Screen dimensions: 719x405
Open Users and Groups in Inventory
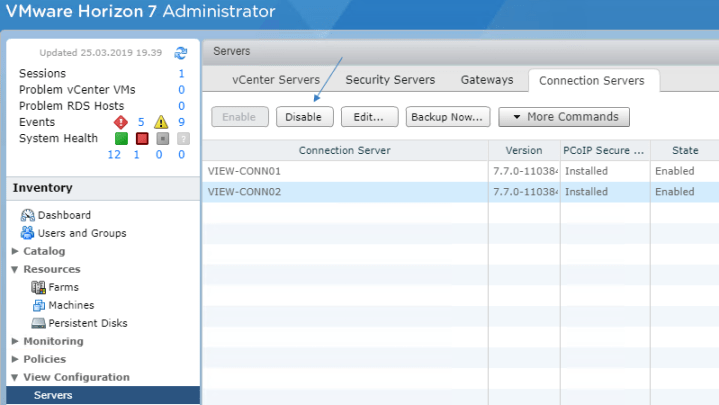point(82,233)
